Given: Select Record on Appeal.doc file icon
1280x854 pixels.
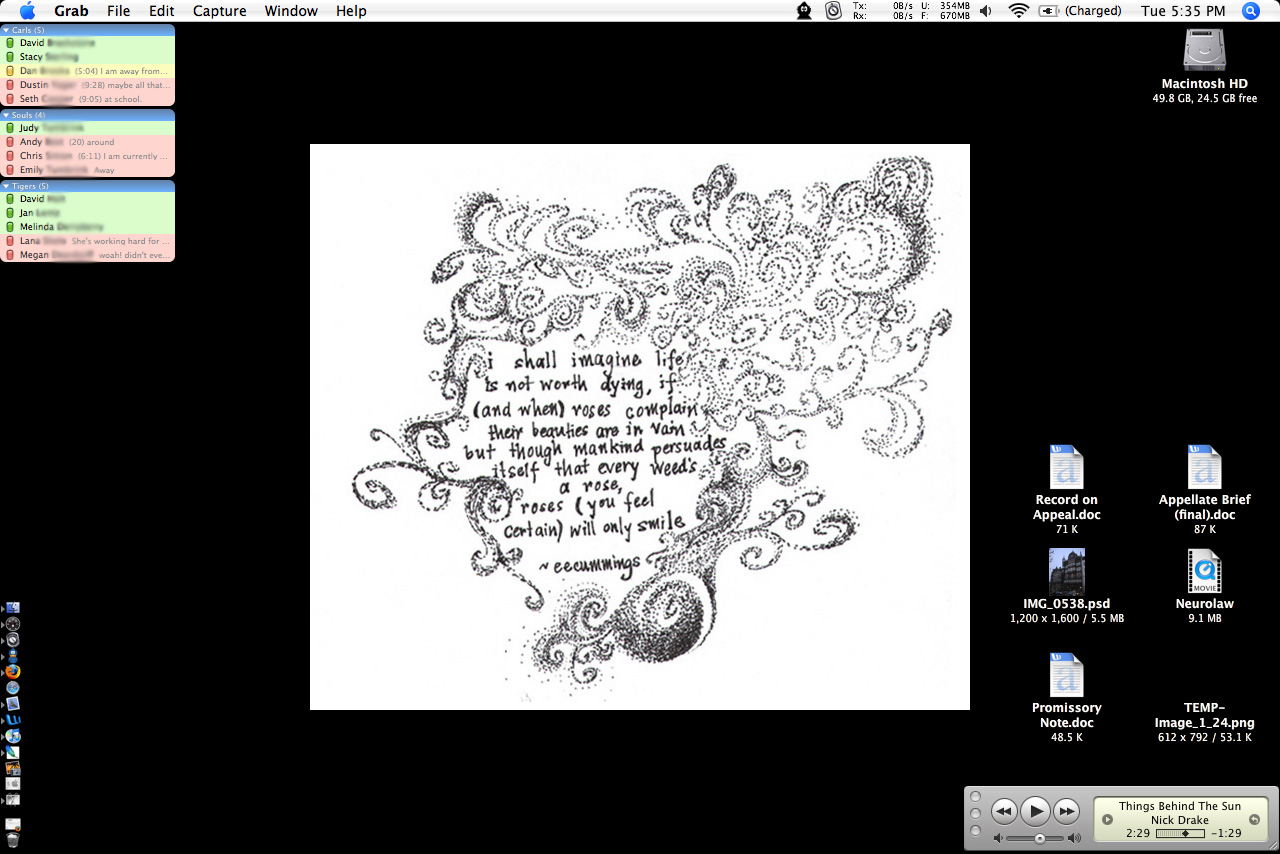Looking at the screenshot, I should click(1066, 467).
